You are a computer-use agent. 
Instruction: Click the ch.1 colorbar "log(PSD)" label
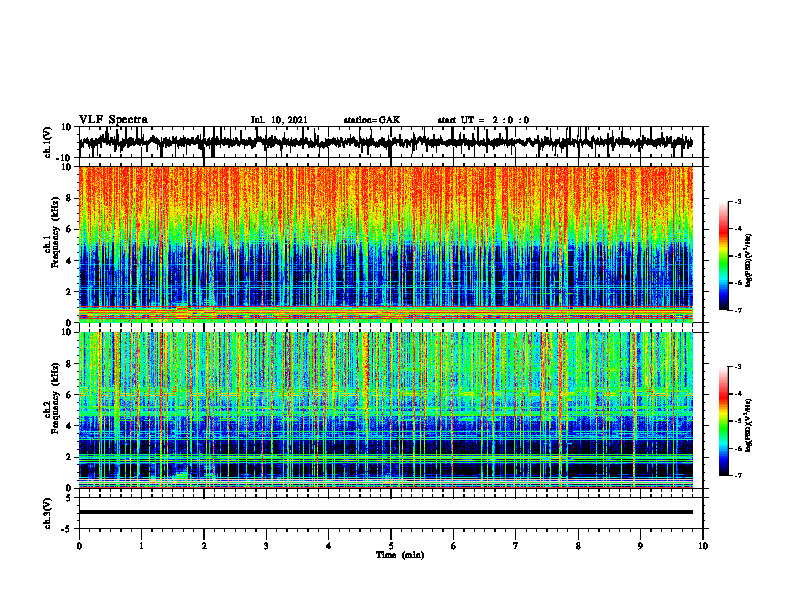pyautogui.click(x=749, y=261)
